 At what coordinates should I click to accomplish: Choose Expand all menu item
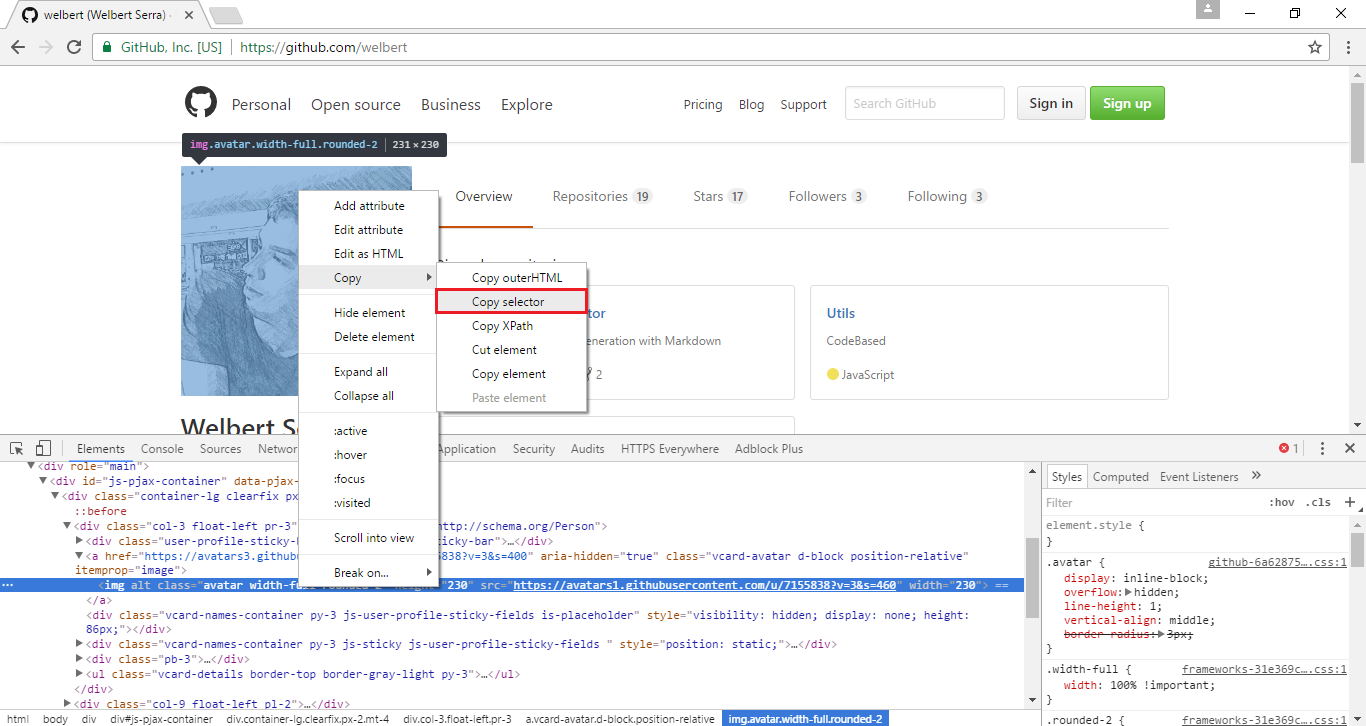(368, 372)
